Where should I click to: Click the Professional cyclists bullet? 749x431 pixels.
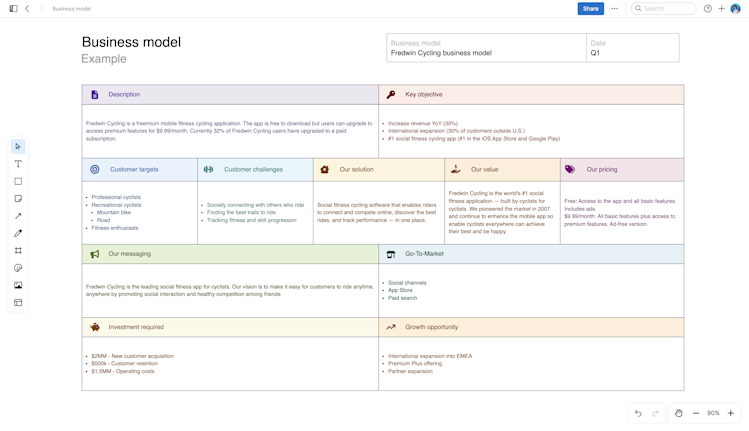click(116, 197)
